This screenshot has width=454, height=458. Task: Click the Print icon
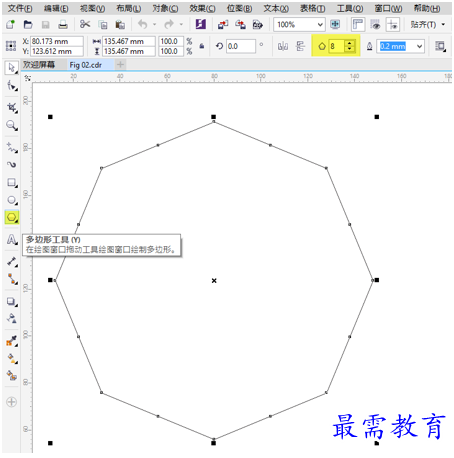pos(63,24)
